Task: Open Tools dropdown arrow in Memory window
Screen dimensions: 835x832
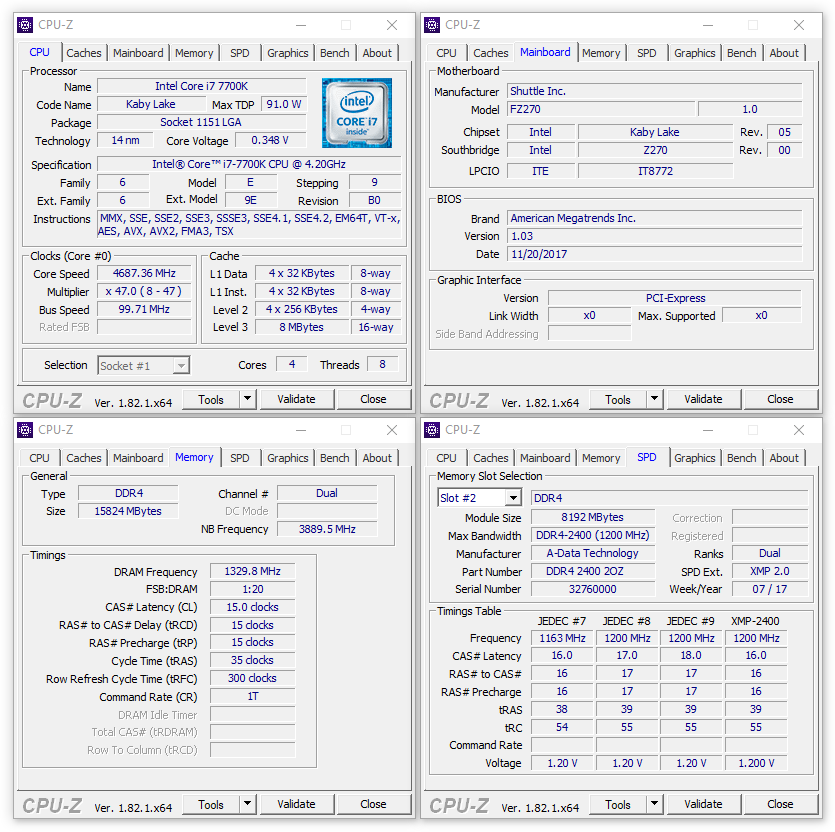Action: pos(248,803)
